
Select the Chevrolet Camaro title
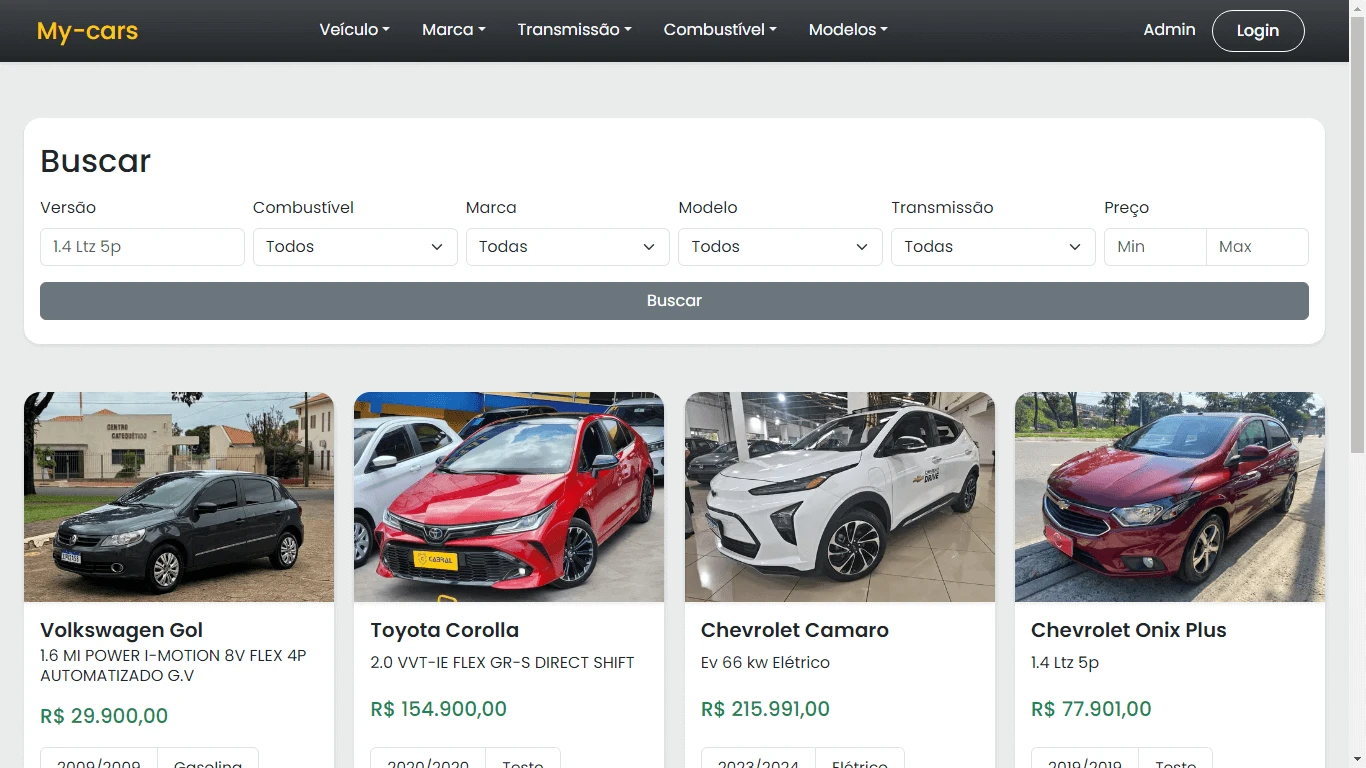point(794,630)
